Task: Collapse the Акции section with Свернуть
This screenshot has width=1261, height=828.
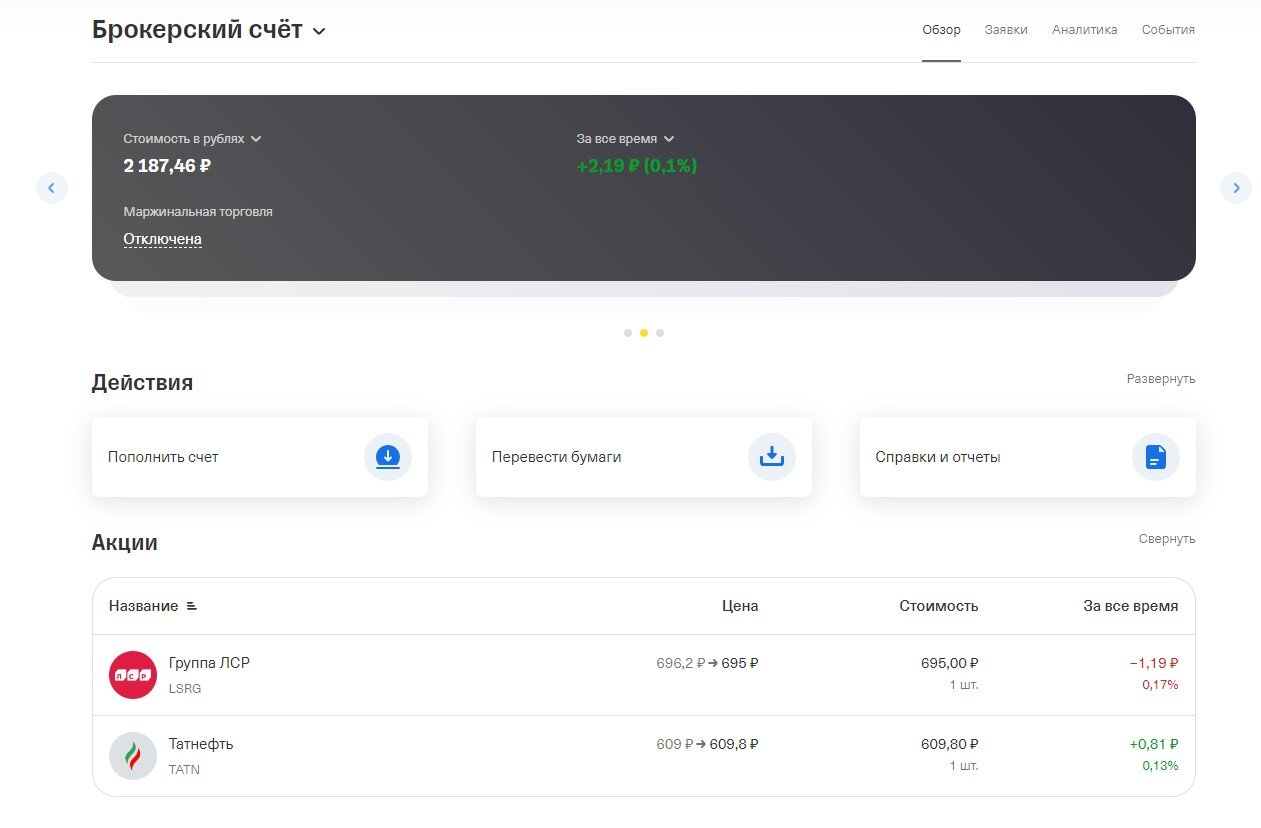Action: pos(1166,539)
